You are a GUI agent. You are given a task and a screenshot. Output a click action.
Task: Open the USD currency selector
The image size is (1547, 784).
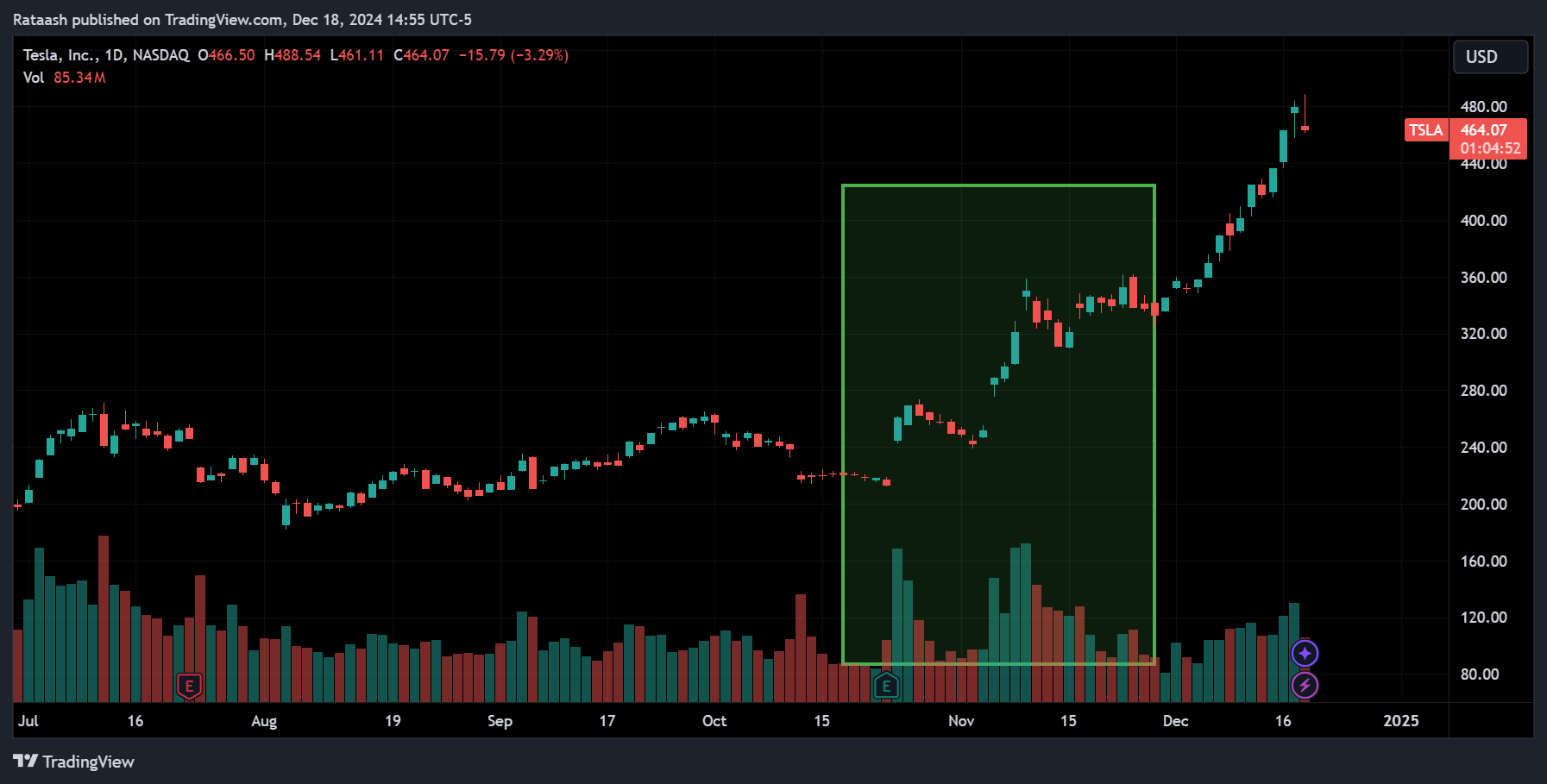click(x=1490, y=57)
